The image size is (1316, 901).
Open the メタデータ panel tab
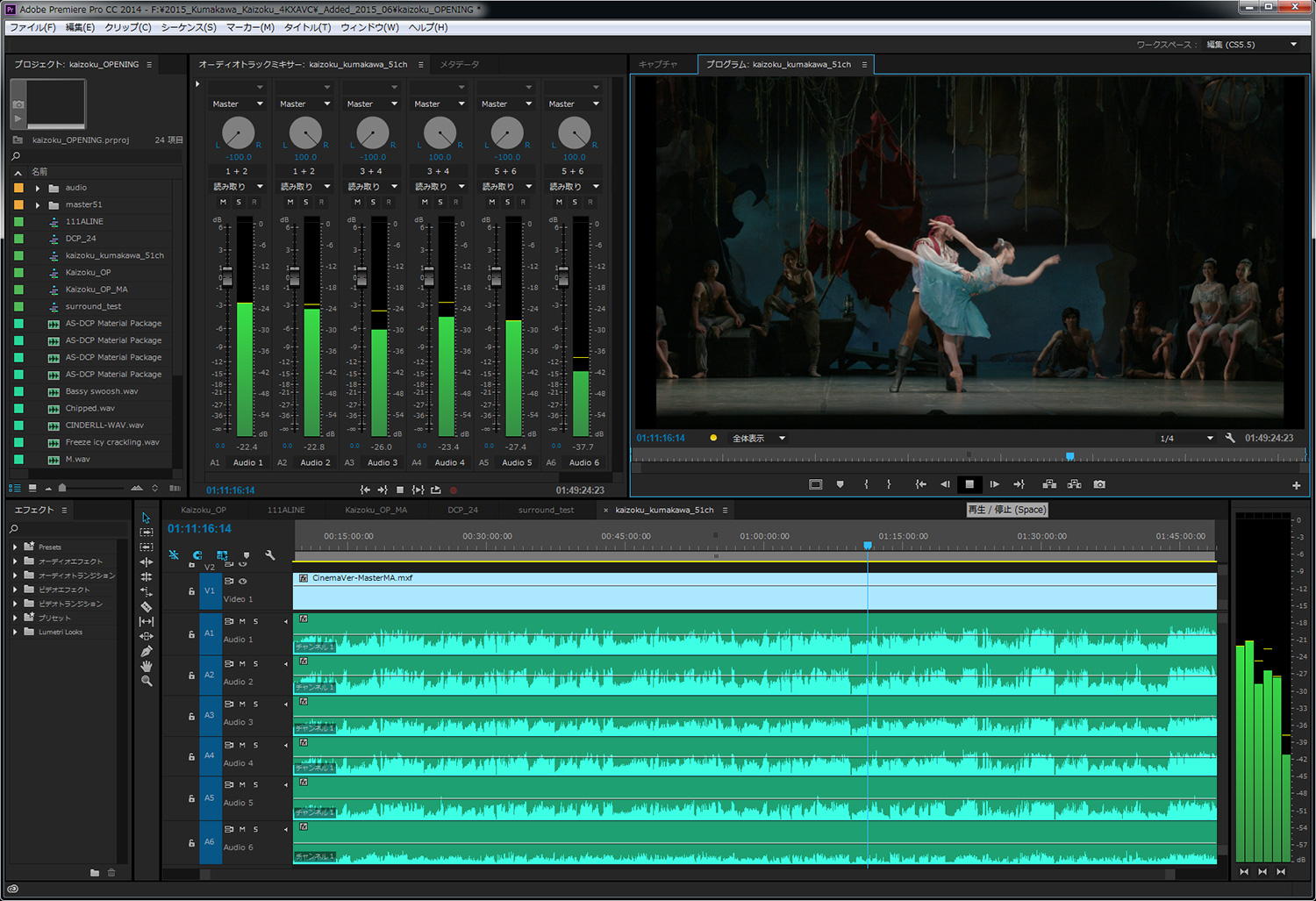click(x=460, y=64)
